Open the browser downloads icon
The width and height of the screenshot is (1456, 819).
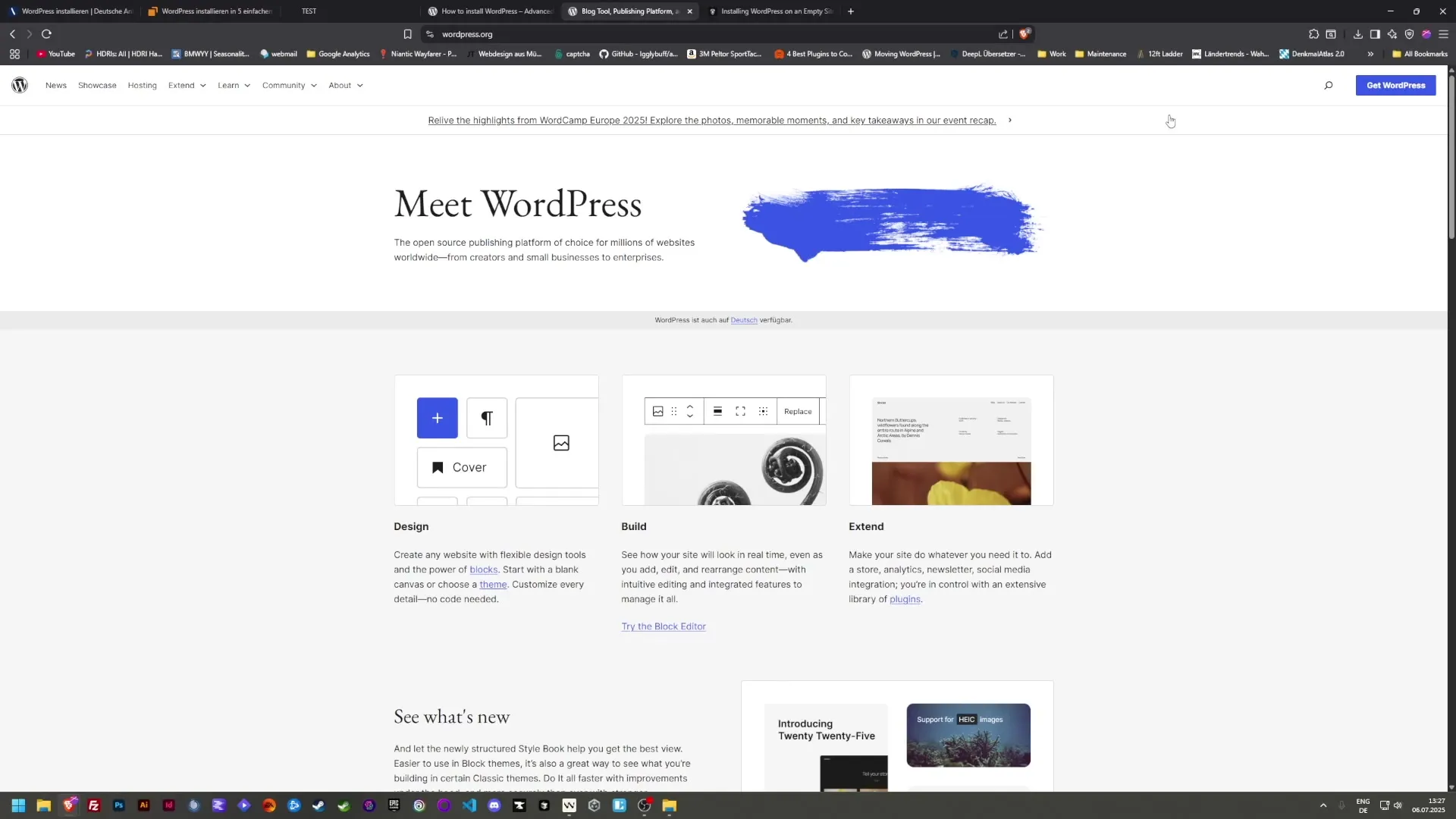[x=1357, y=34]
